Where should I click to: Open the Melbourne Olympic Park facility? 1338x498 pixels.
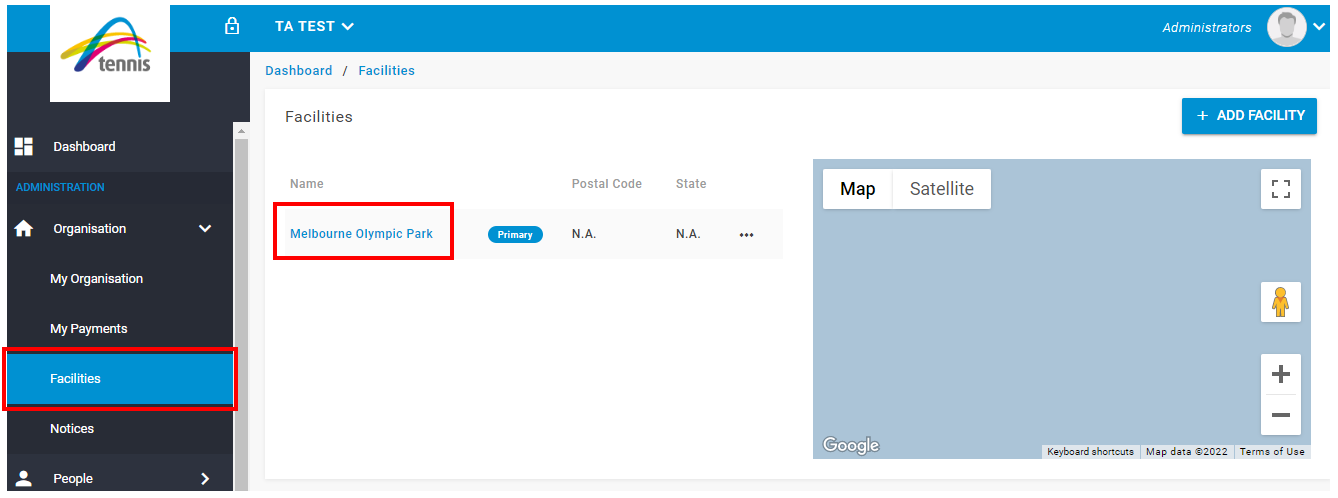(x=361, y=234)
